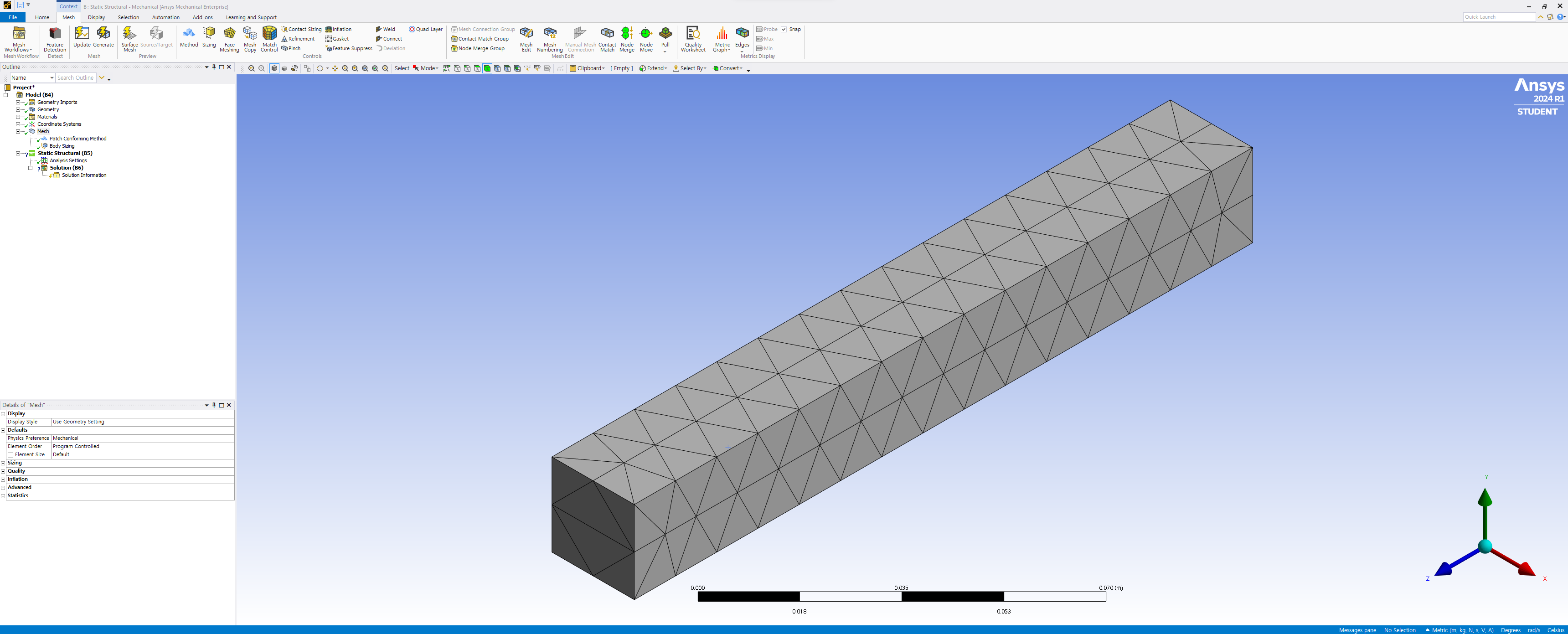Image resolution: width=1568 pixels, height=634 pixels.
Task: Click the Select toolbar button
Action: pos(402,68)
